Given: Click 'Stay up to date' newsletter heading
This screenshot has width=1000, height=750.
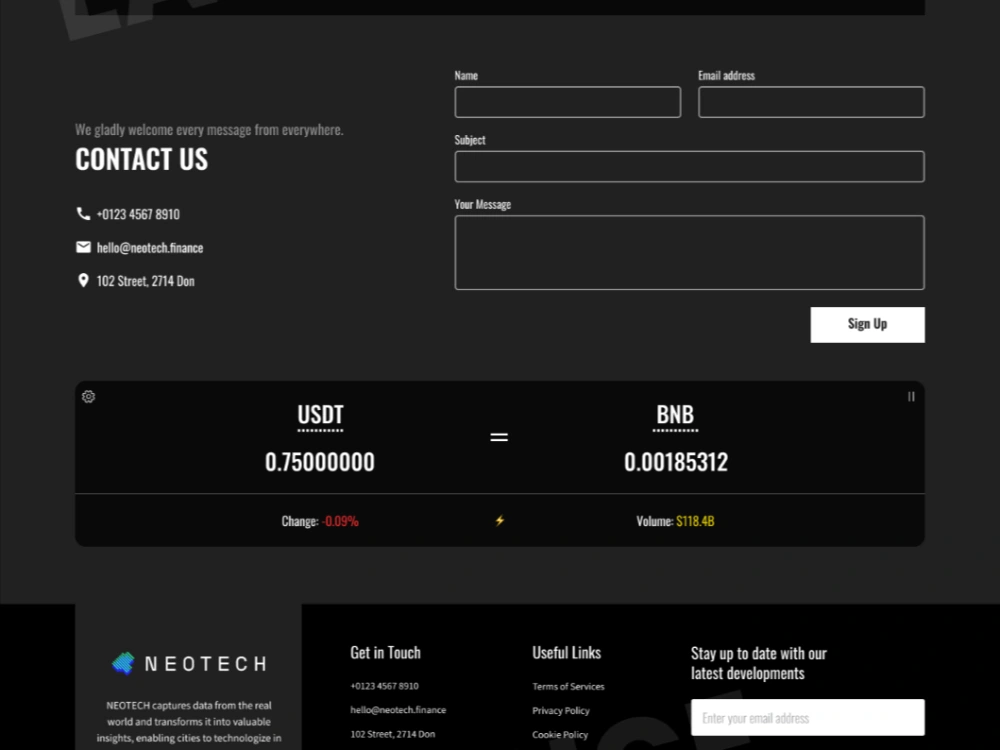Looking at the screenshot, I should pos(758,663).
